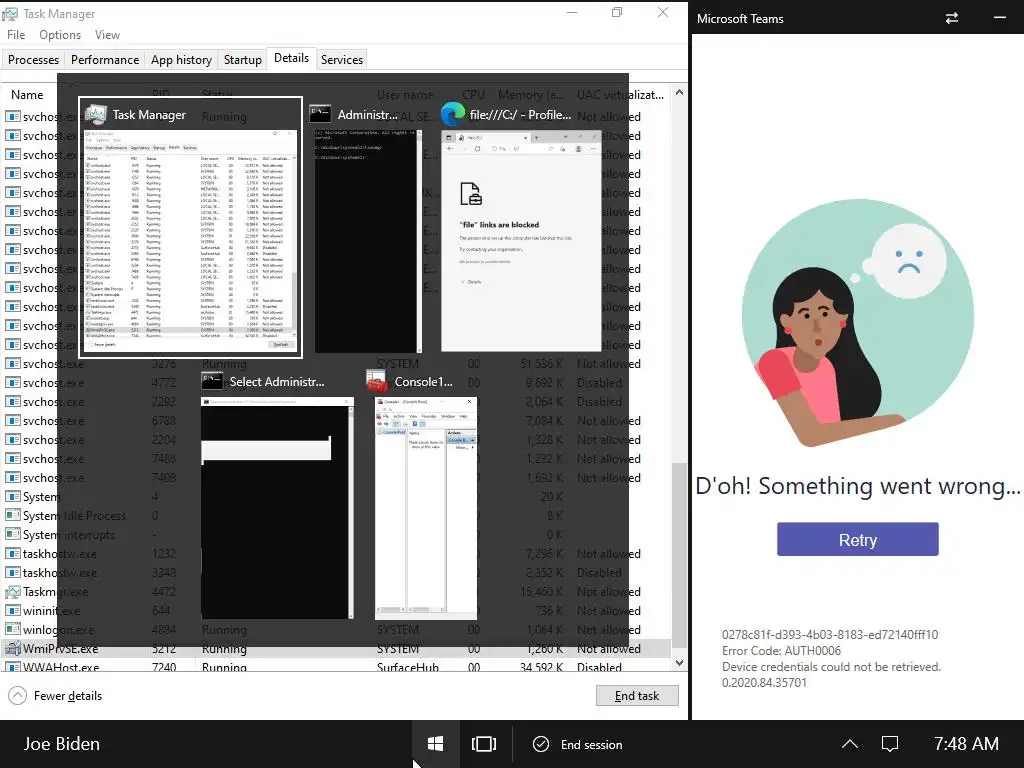Click Select Administrator cmd icon in switcher

[x=212, y=381]
